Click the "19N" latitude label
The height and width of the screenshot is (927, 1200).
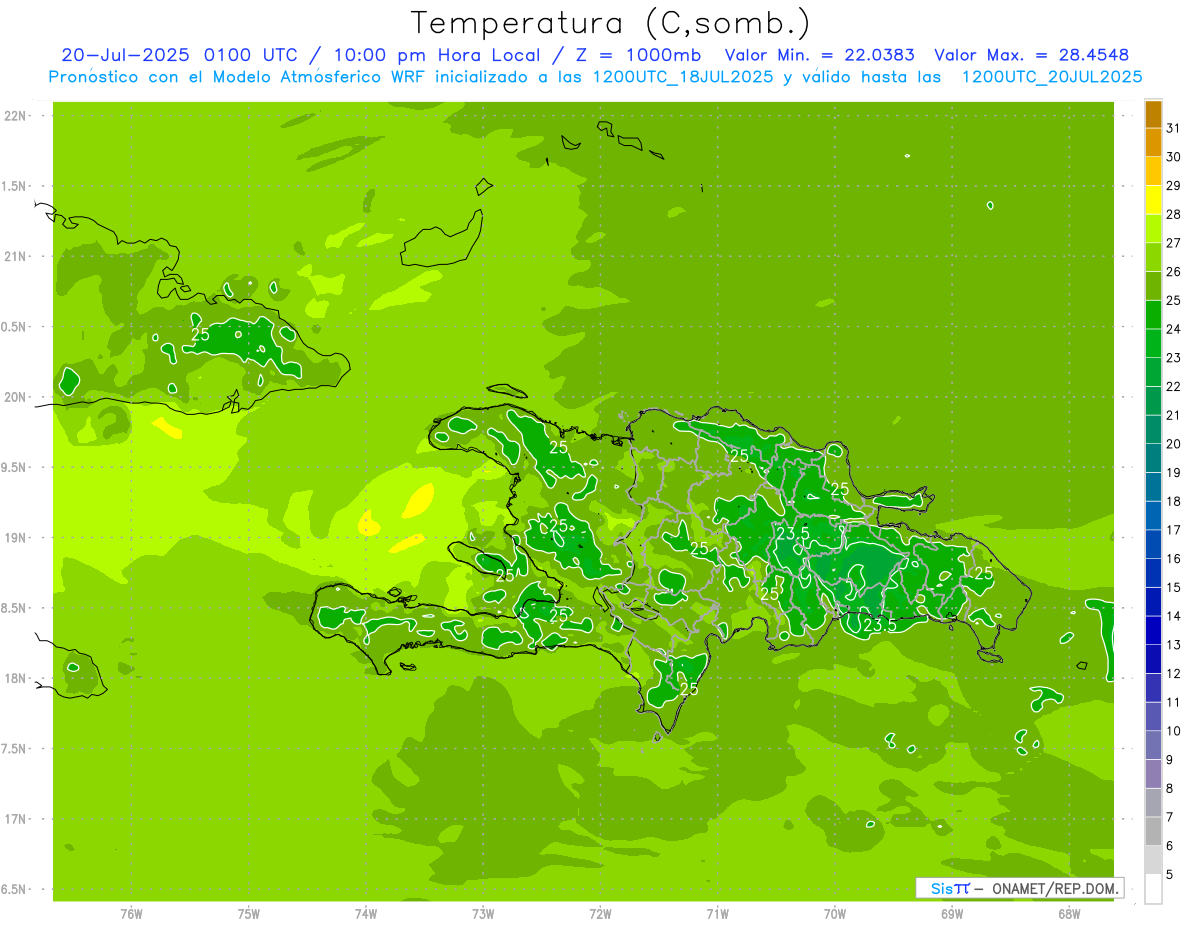[17, 538]
